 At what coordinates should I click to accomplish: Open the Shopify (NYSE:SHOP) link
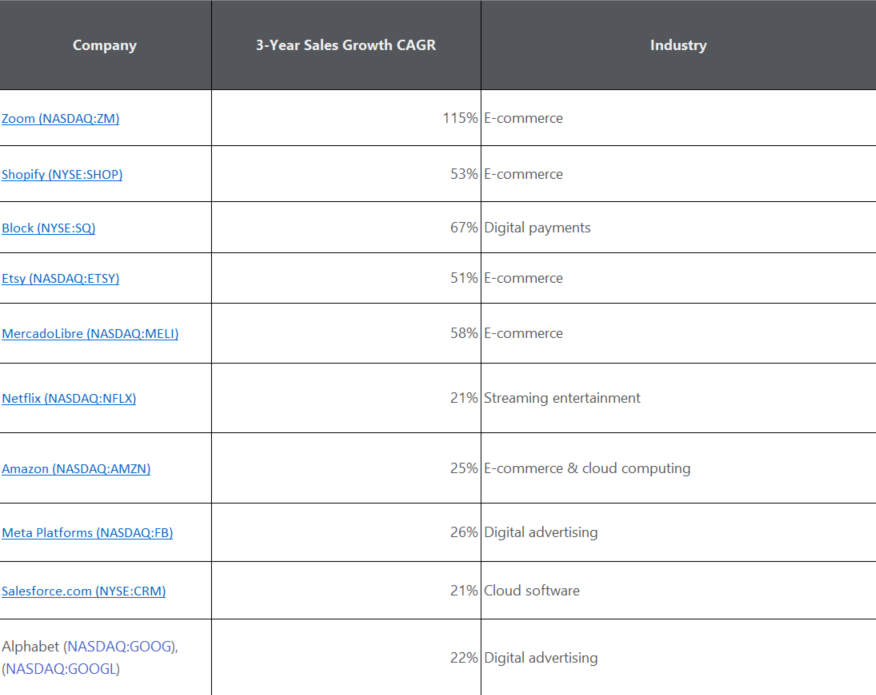pyautogui.click(x=62, y=174)
